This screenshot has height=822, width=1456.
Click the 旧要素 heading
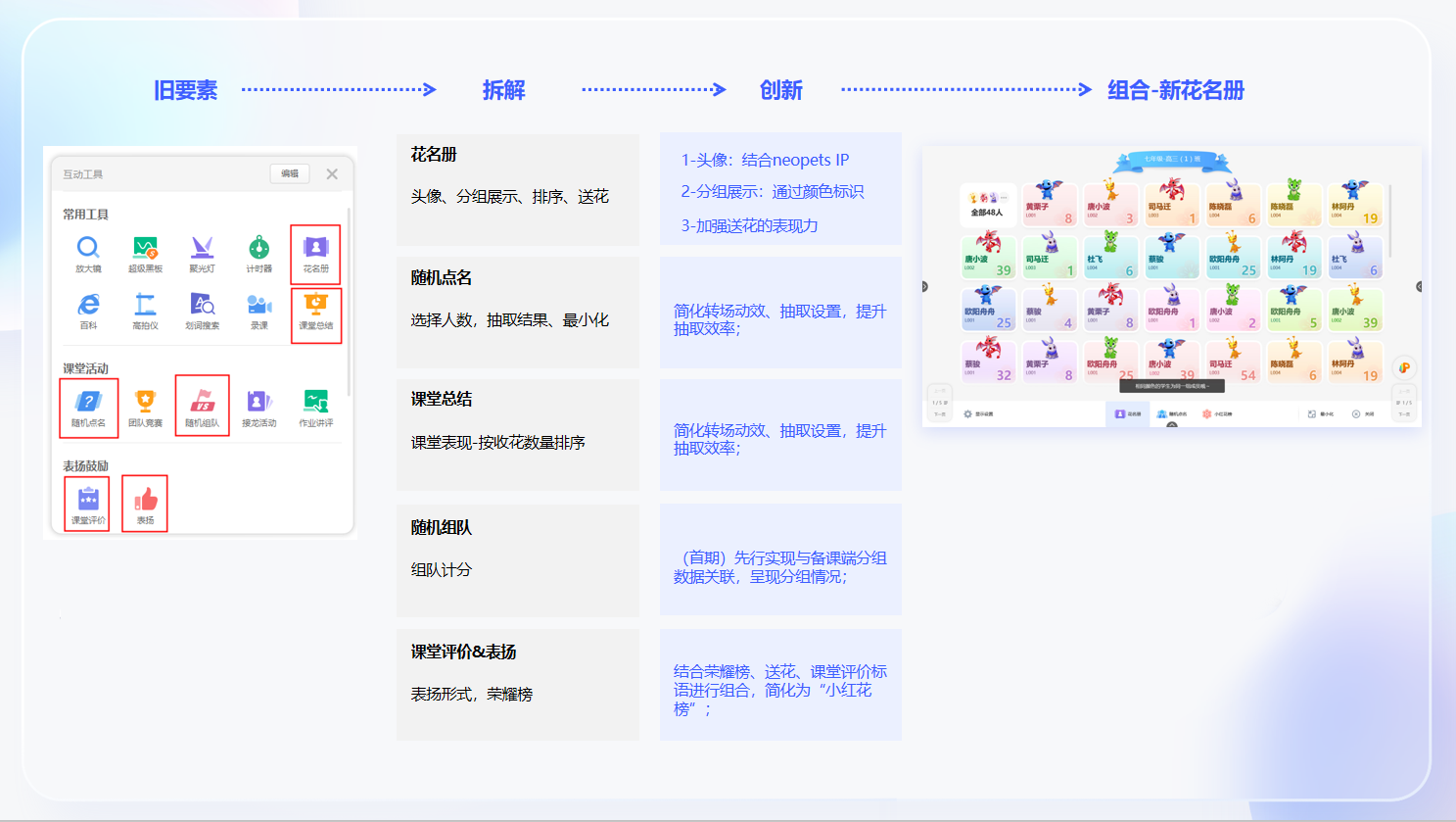[x=186, y=90]
